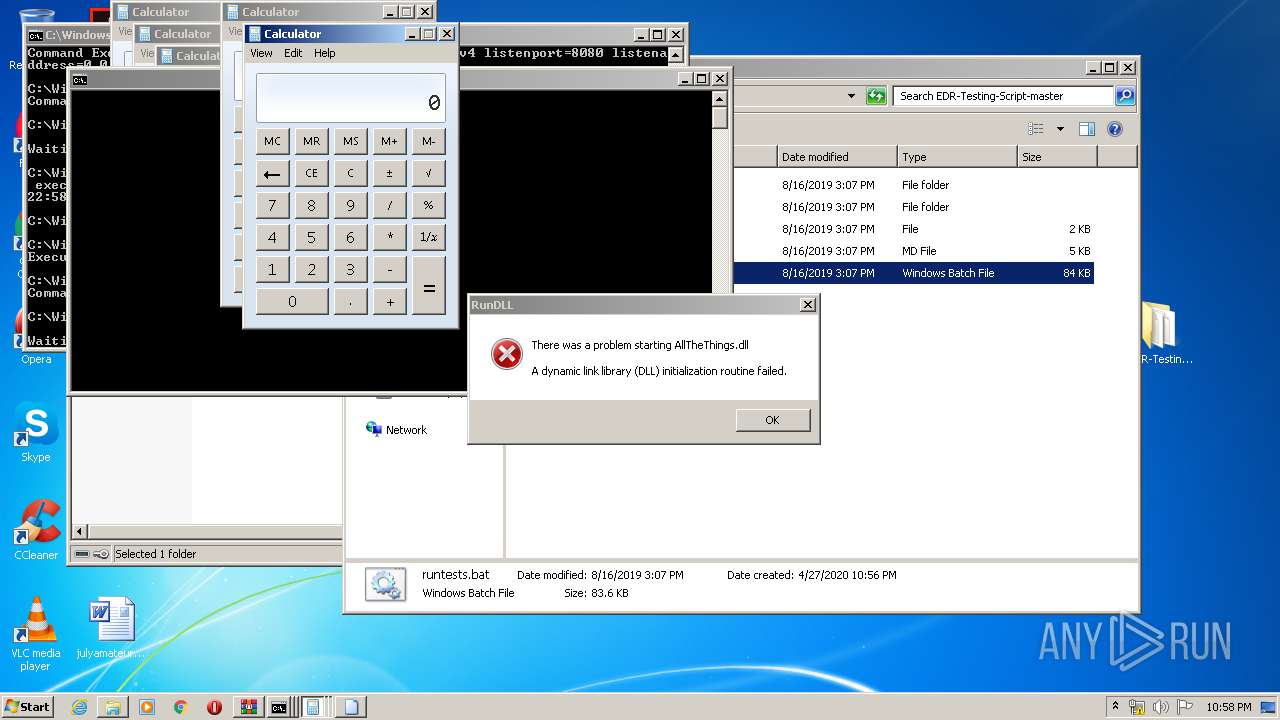Click the M+ button in Calculator

[389, 141]
